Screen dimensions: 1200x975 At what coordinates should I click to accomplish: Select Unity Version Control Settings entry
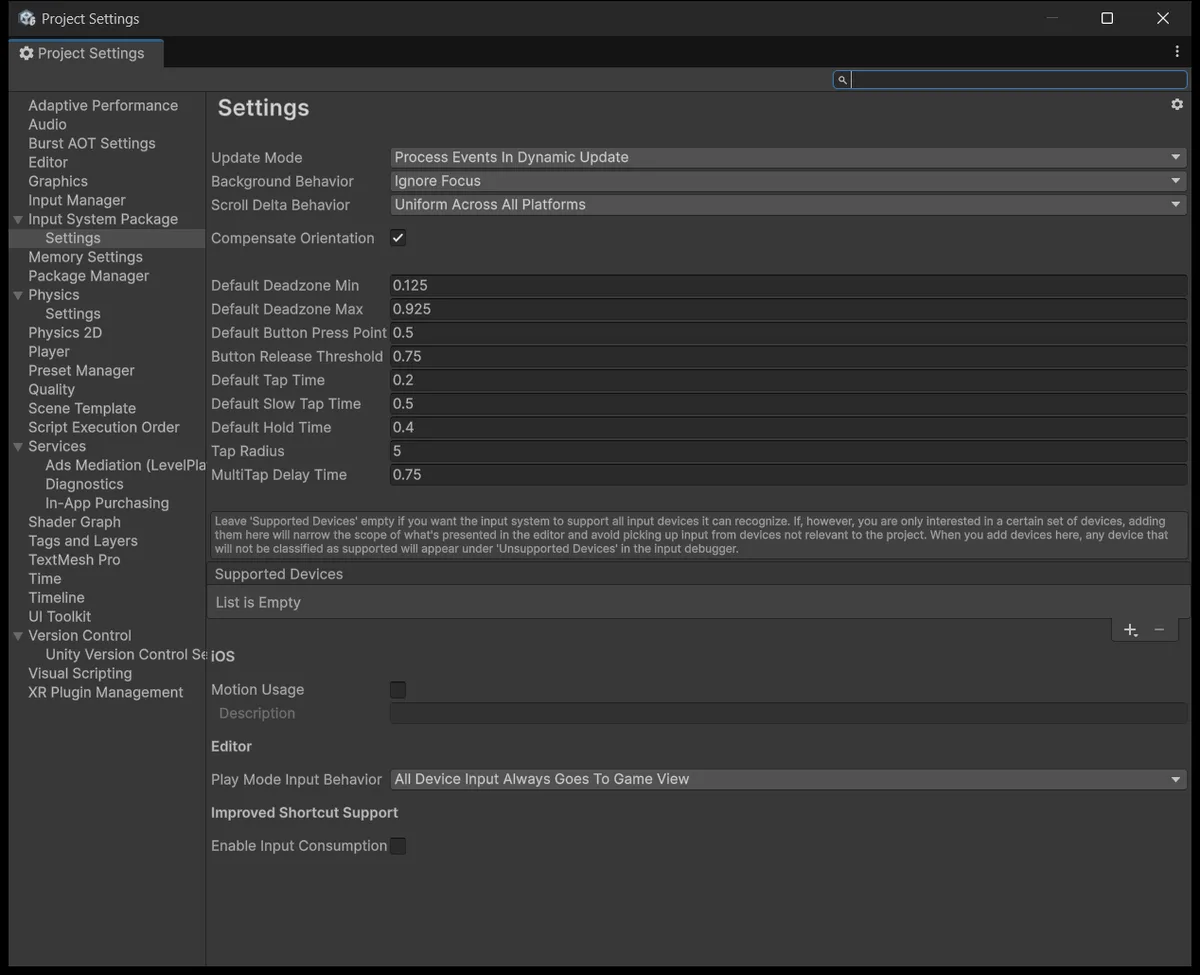pos(125,655)
